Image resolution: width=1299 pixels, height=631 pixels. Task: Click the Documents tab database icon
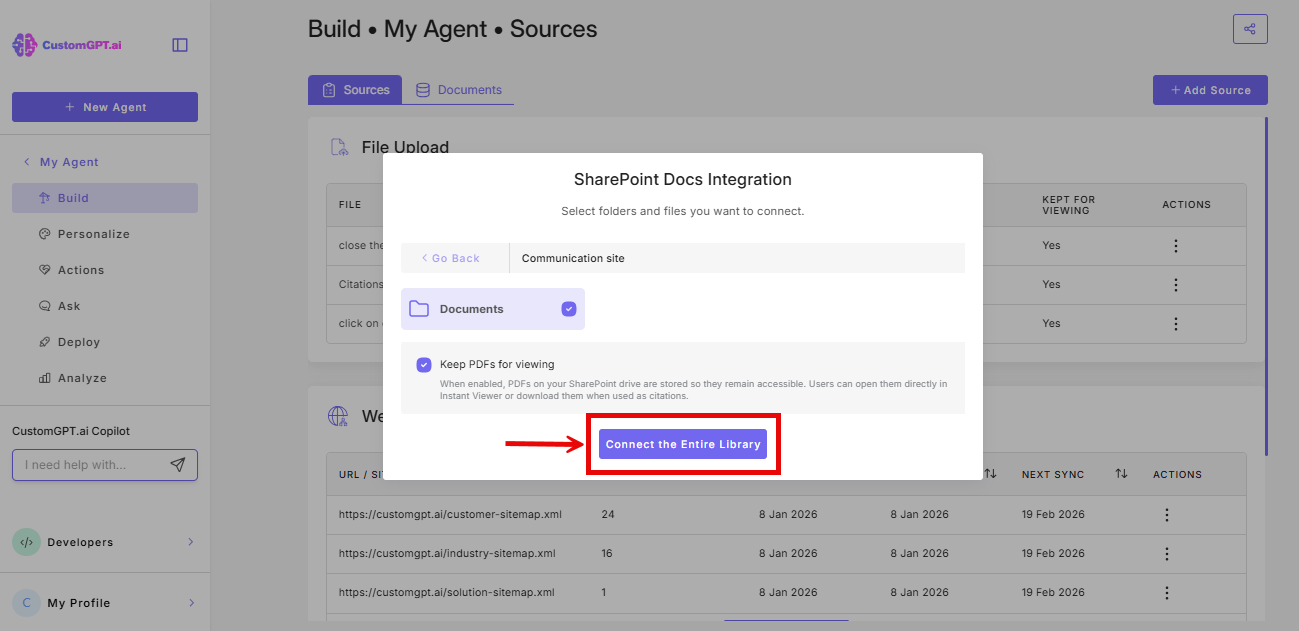pos(423,90)
